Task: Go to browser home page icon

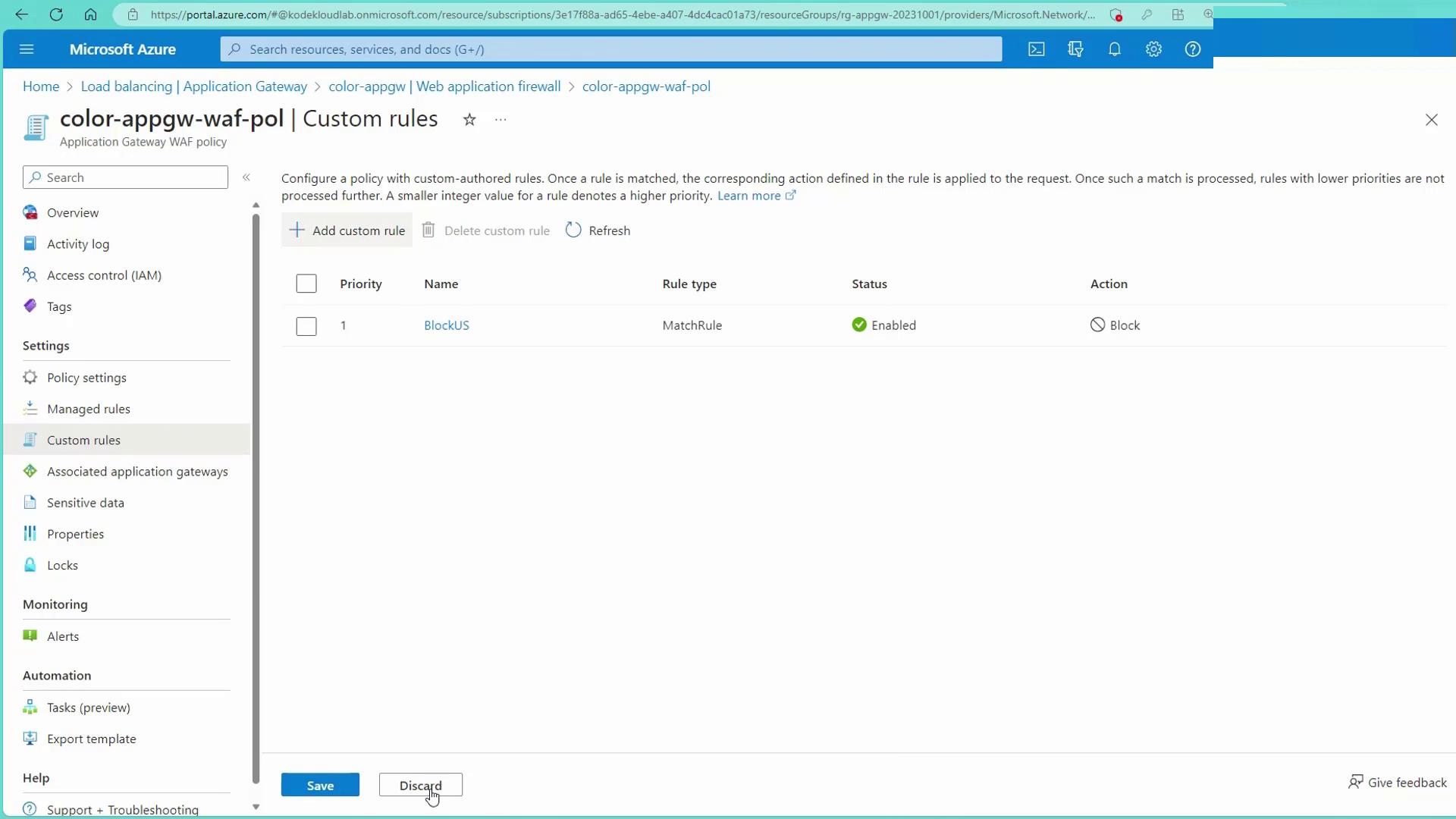Action: click(x=90, y=14)
